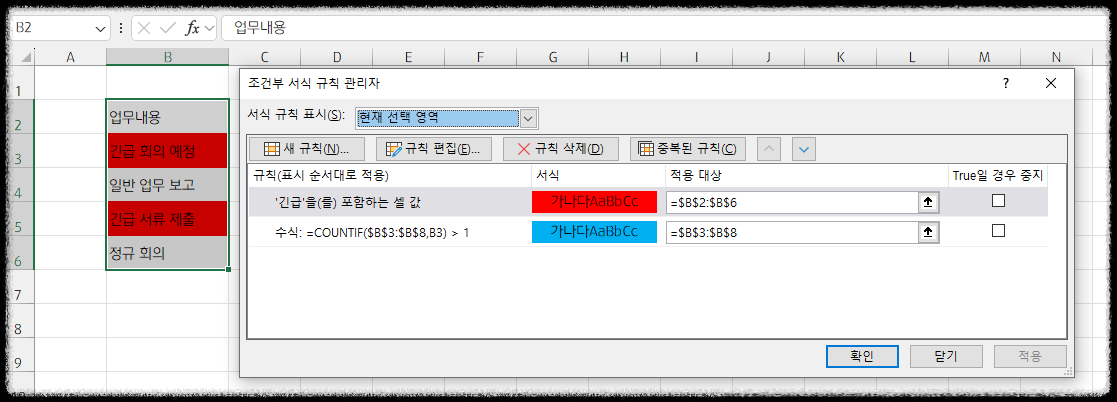Click the formula bar options dots handle

(x=120, y=28)
